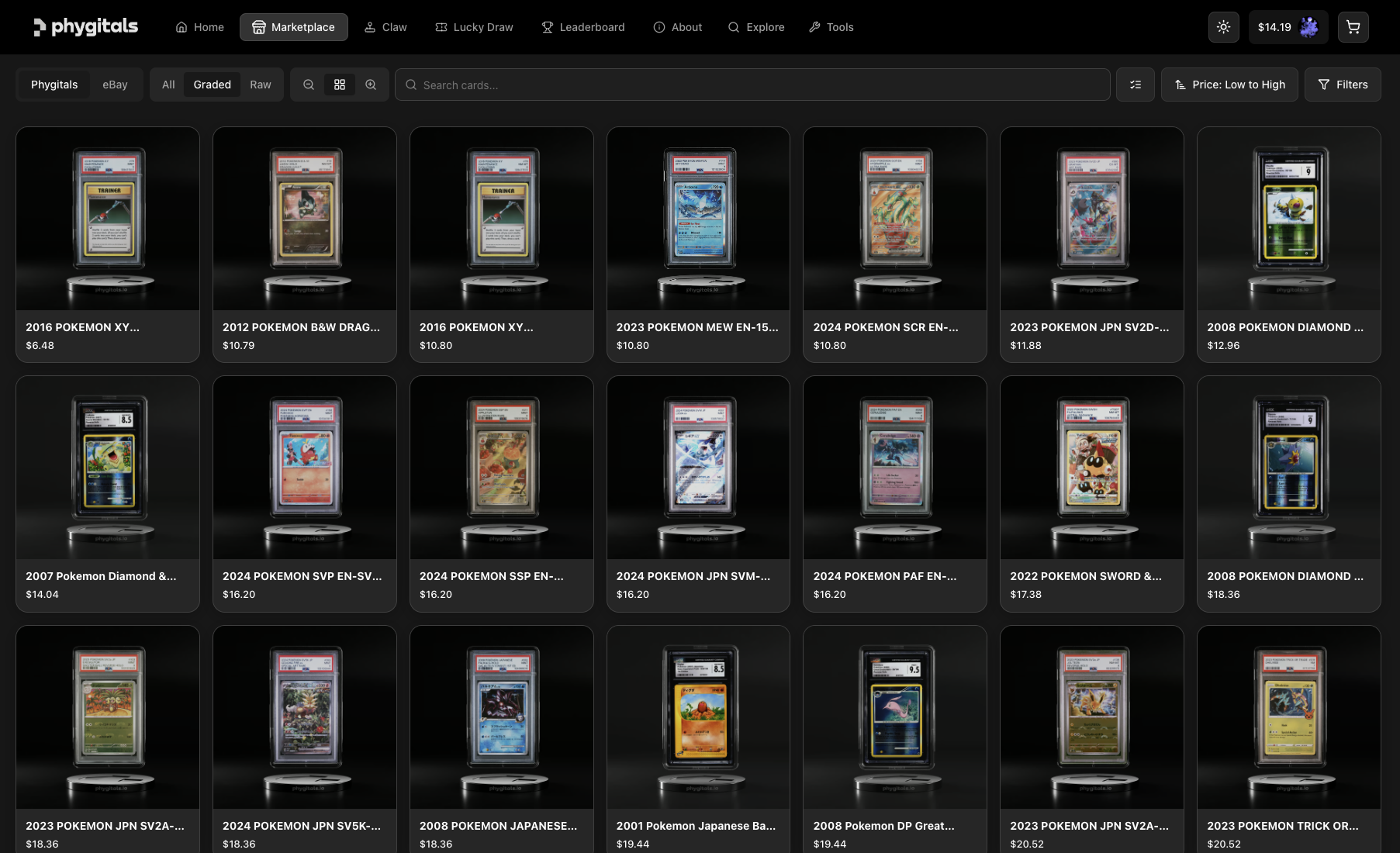Switch source to eBay
The image size is (1400, 853).
(x=115, y=85)
